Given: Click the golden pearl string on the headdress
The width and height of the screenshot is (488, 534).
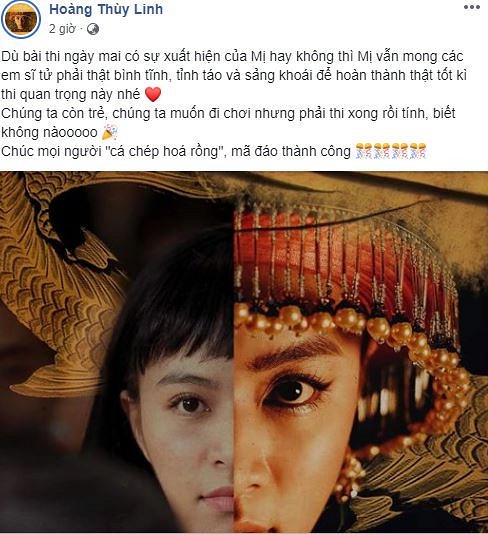Looking at the screenshot, I should (x=351, y=329).
